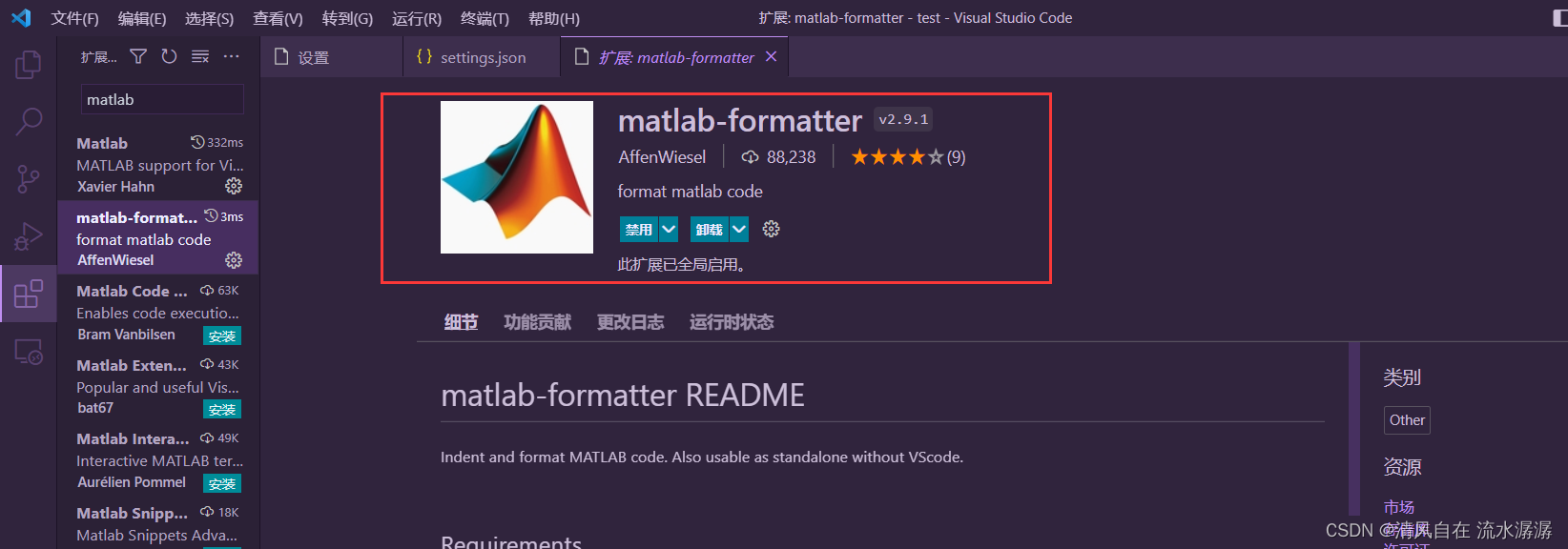Filter extensions with the funnel icon
The height and width of the screenshot is (549, 1568).
pos(138,57)
